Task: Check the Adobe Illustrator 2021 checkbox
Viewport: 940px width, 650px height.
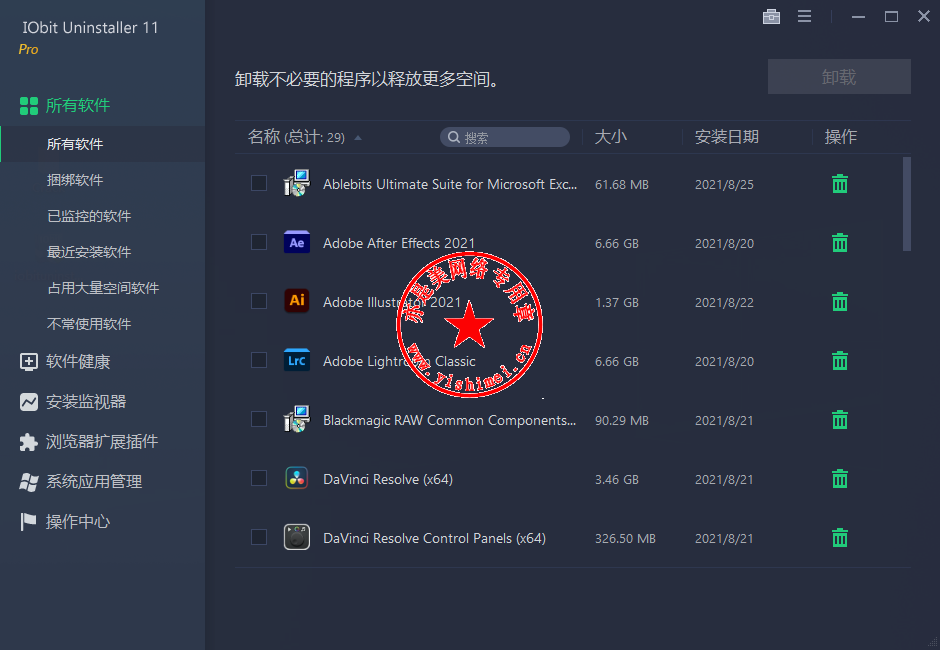Action: [x=259, y=301]
